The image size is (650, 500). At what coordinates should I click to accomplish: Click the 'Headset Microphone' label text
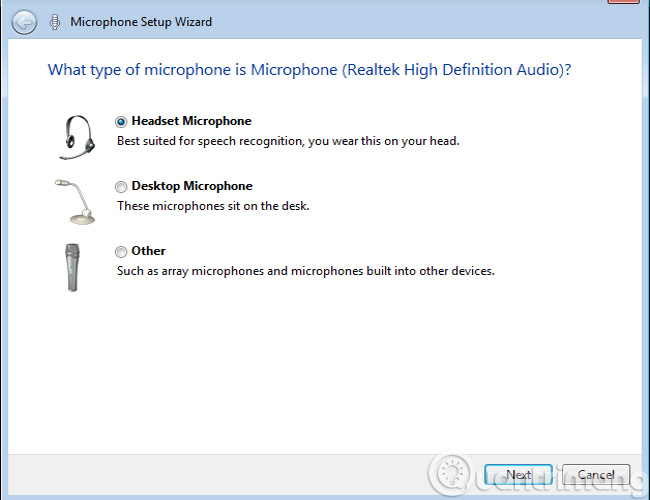pos(192,121)
